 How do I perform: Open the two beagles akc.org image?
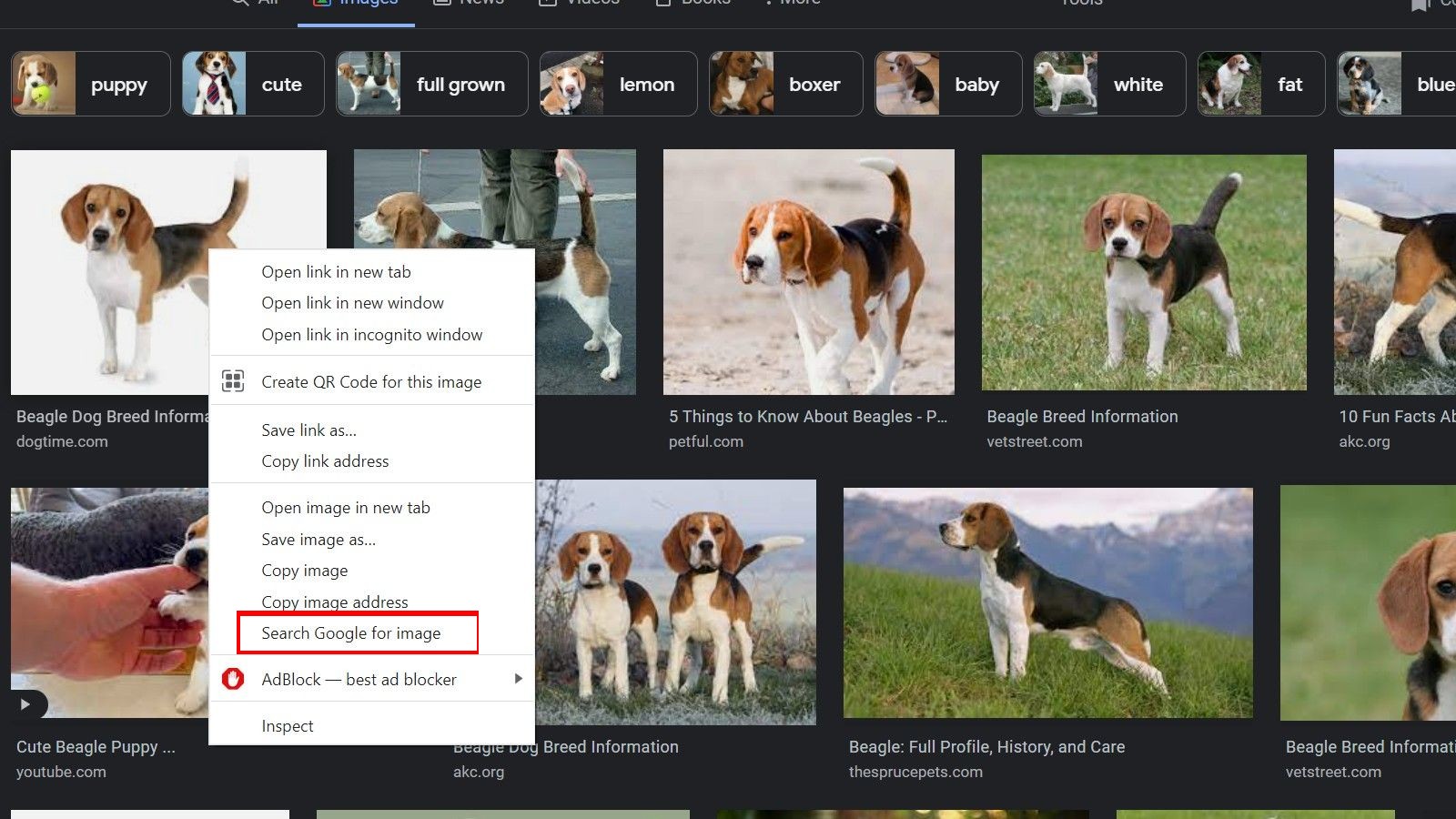click(675, 602)
